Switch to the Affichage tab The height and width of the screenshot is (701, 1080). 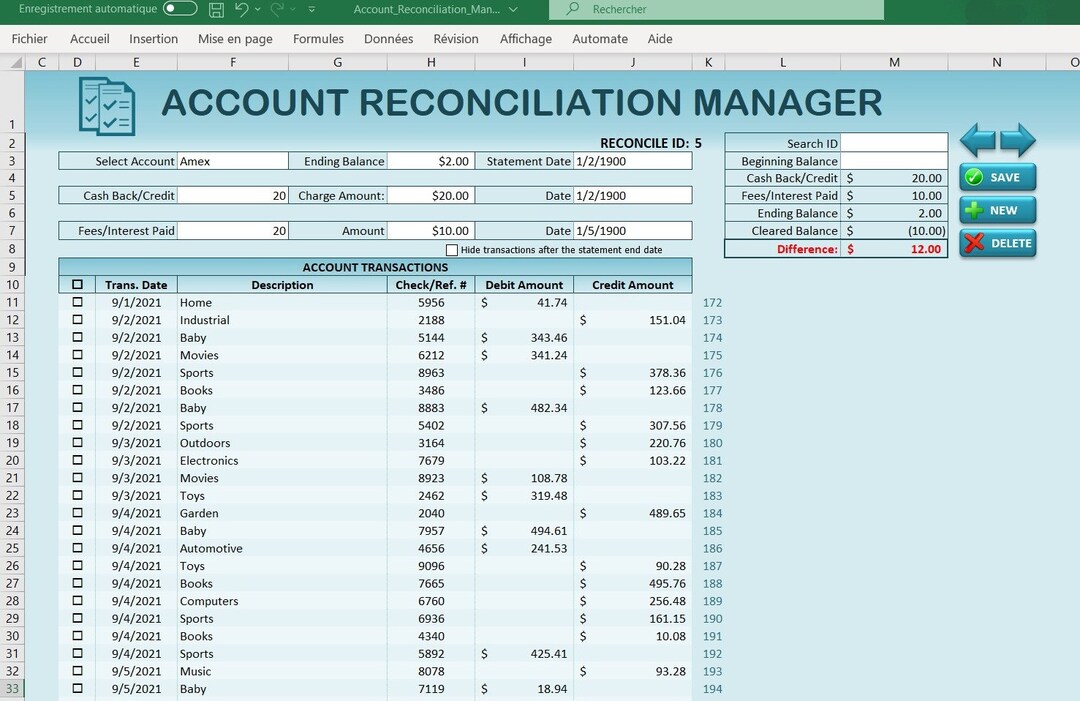point(526,39)
